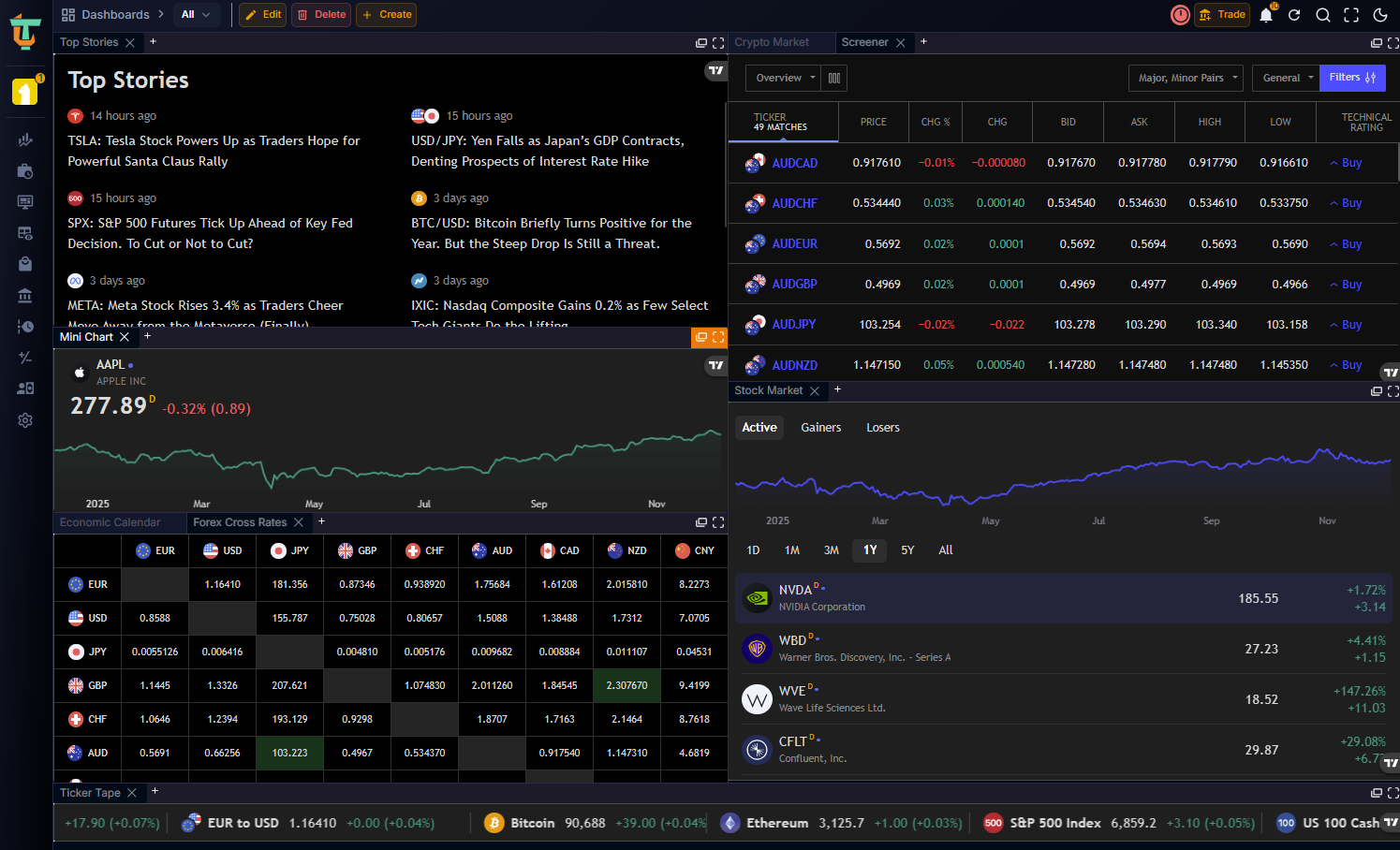The height and width of the screenshot is (850, 1400).
Task: Open the USD/JPY Yen Falls story
Action: coord(548,151)
